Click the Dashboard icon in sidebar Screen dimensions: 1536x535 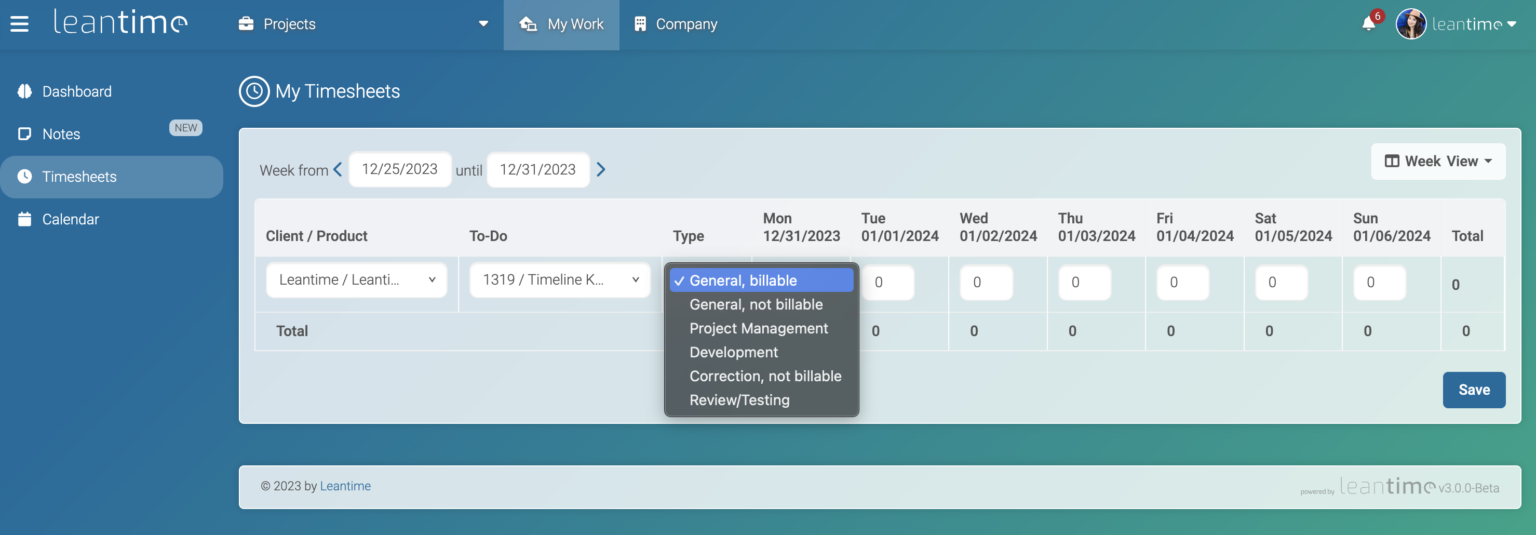tap(25, 91)
